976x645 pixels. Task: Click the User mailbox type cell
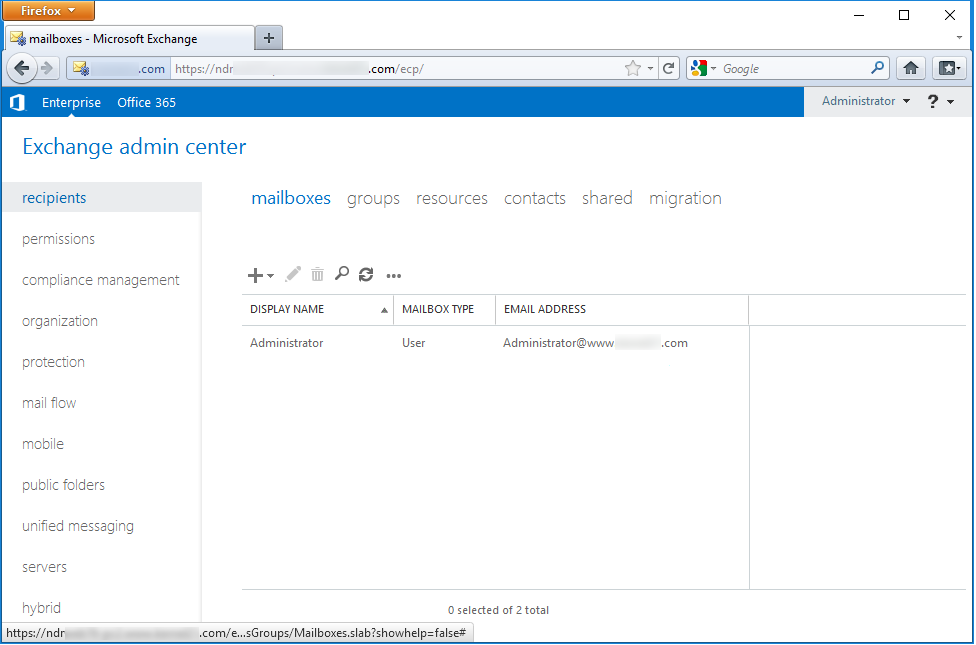point(413,343)
